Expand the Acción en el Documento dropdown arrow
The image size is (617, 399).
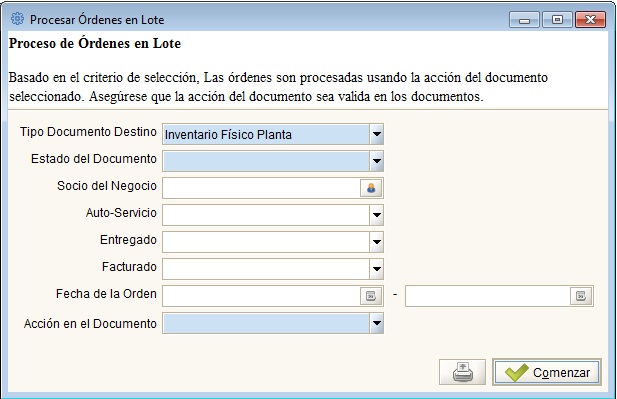tap(377, 323)
